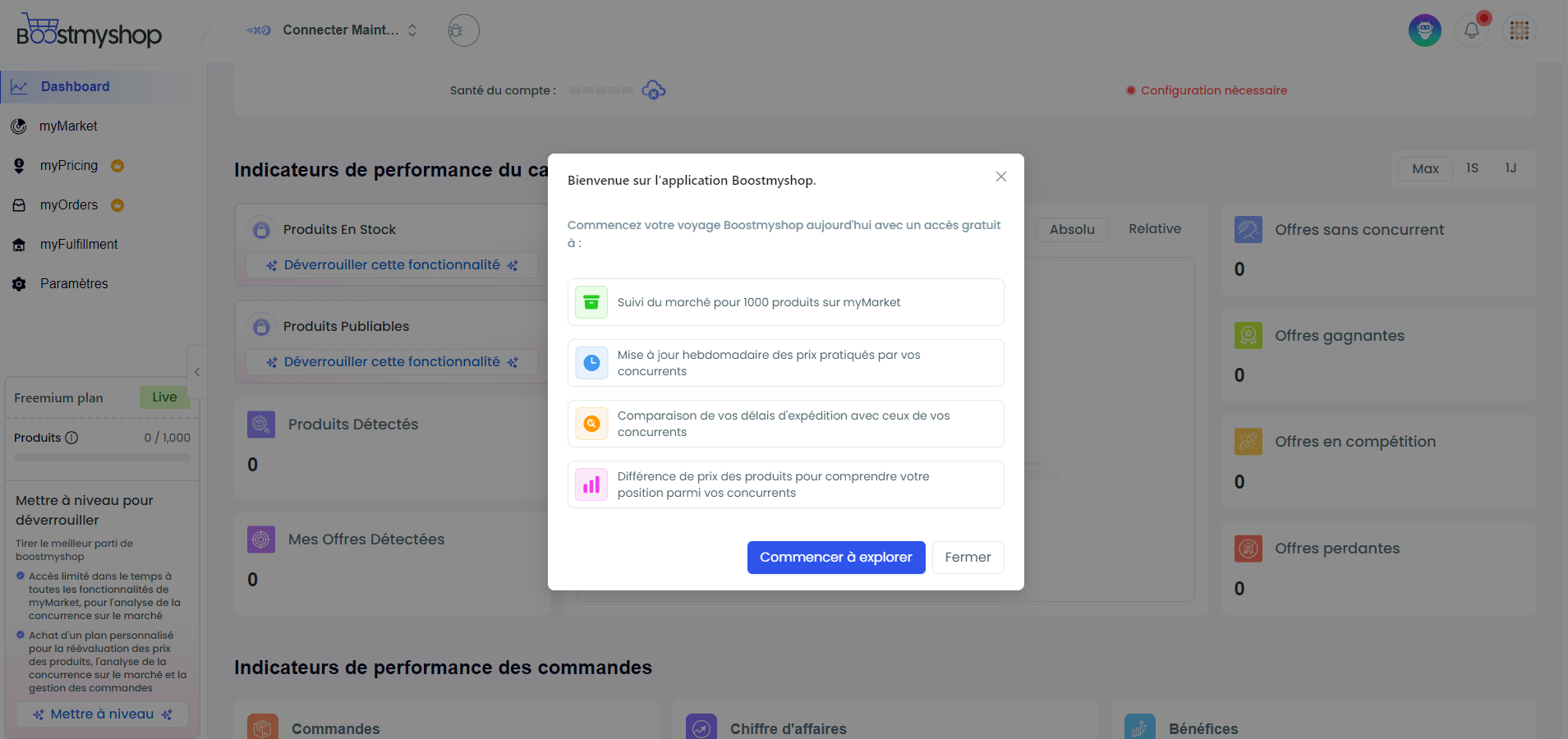Click the Mise à jour hebdomadaire feature row
Screen dimensions: 1568x739
point(786,363)
